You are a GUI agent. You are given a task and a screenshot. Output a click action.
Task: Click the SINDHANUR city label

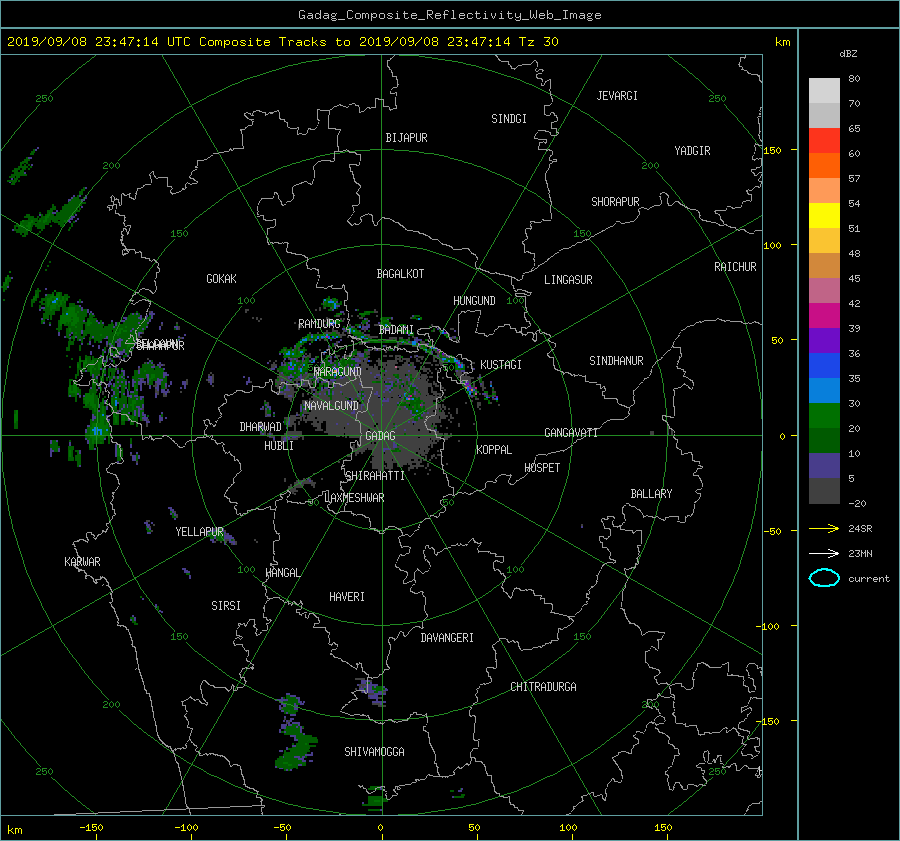click(616, 361)
